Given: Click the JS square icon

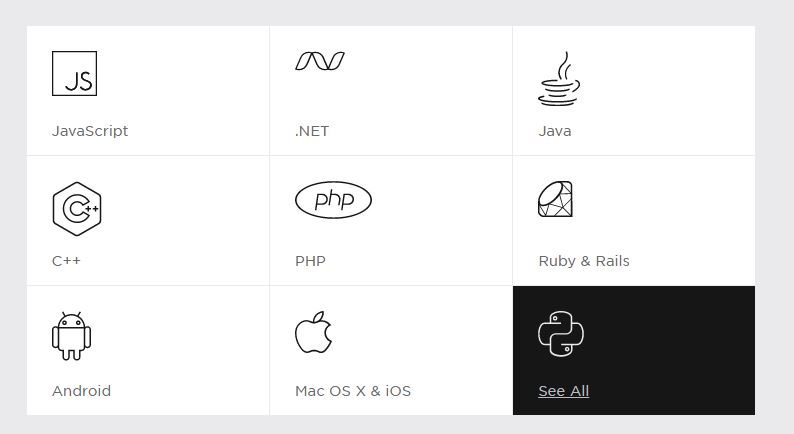Looking at the screenshot, I should 74,74.
